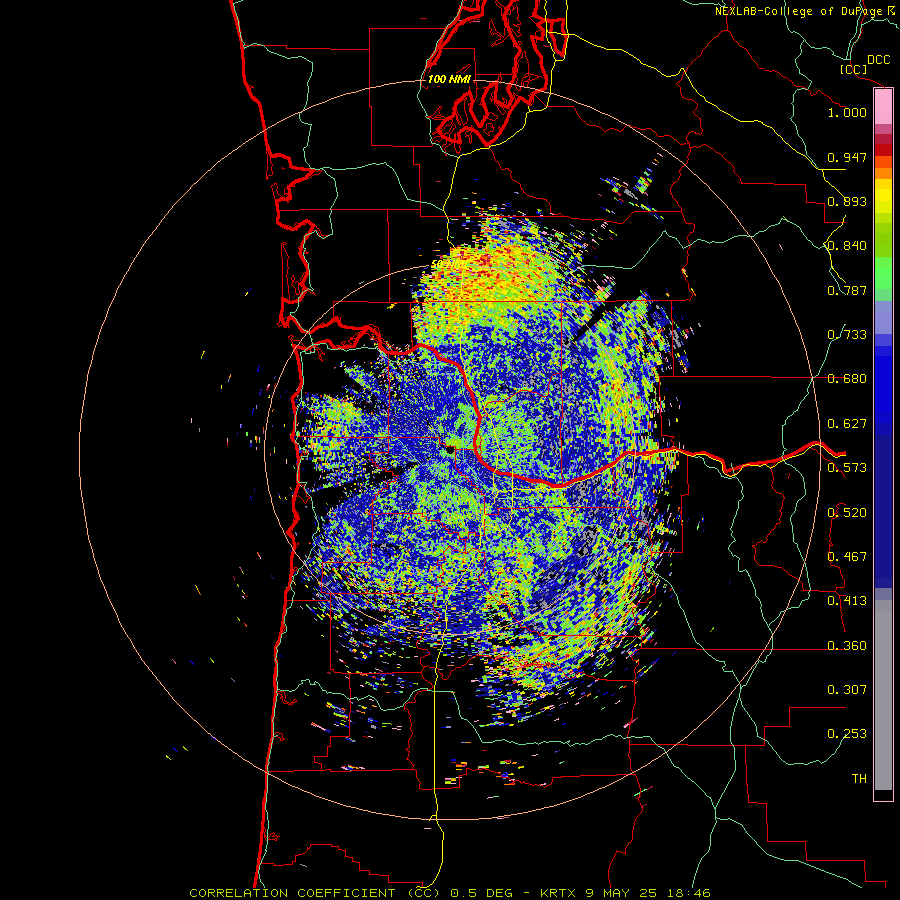Click the 0.787 scale value
900x900 pixels.
[847, 290]
